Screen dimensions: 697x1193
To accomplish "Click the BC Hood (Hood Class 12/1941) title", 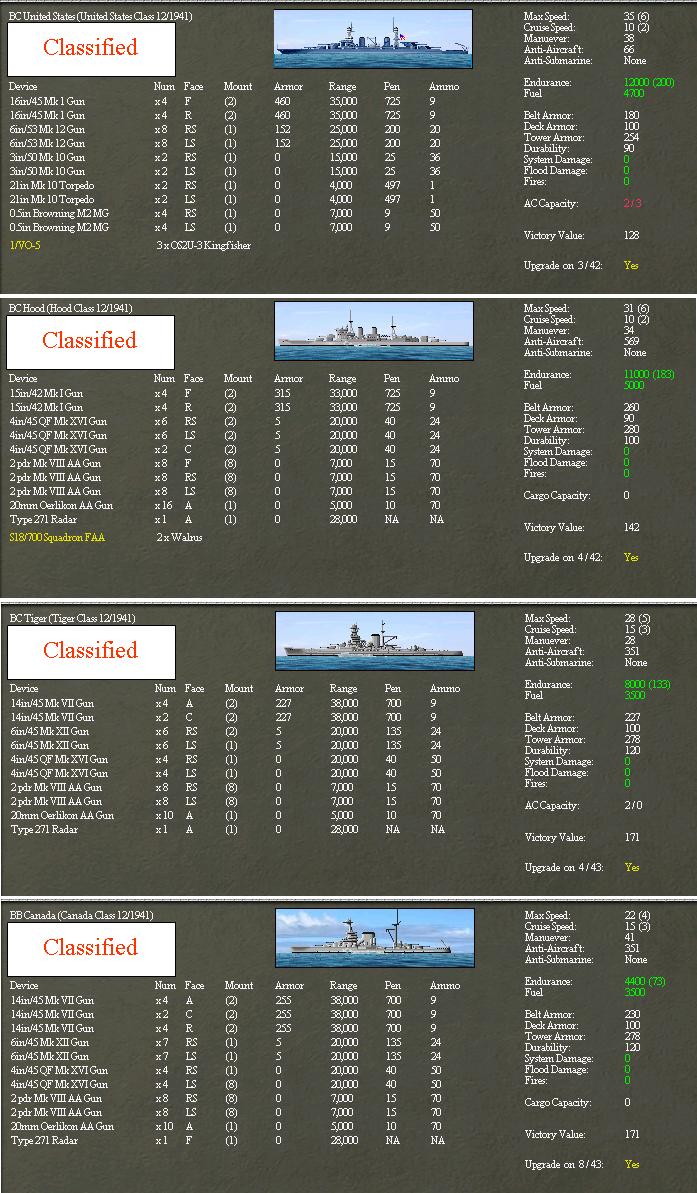I will [x=71, y=308].
